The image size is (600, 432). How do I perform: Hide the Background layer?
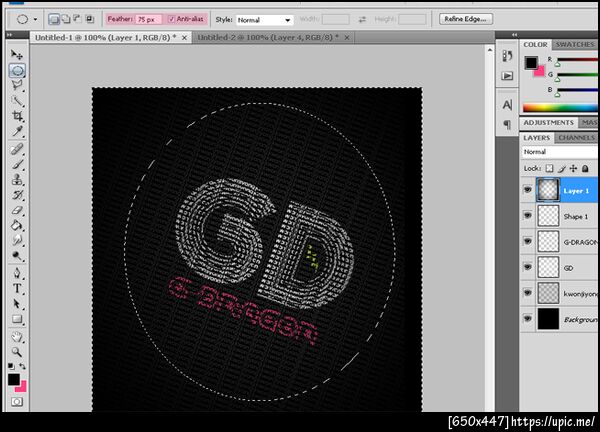click(x=527, y=318)
